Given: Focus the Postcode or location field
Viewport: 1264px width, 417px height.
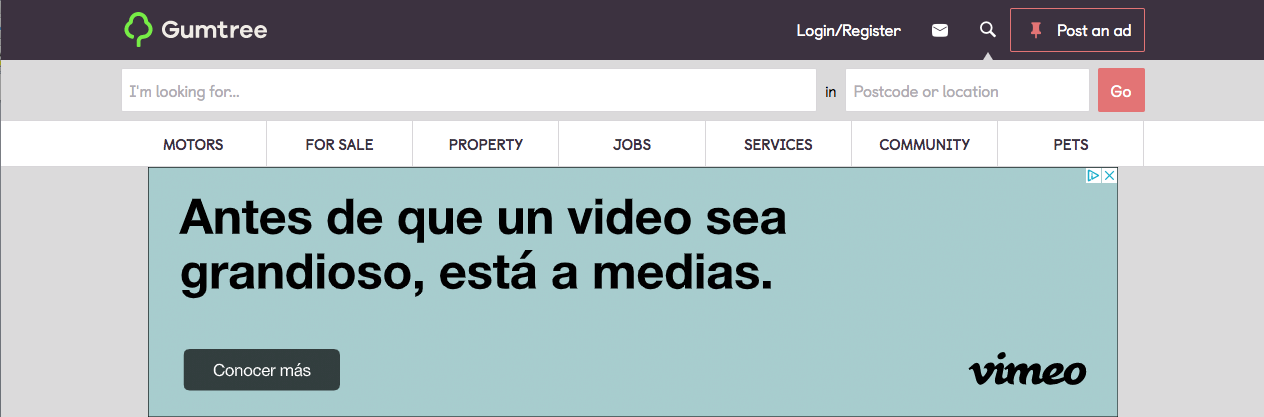Looking at the screenshot, I should 967,91.
